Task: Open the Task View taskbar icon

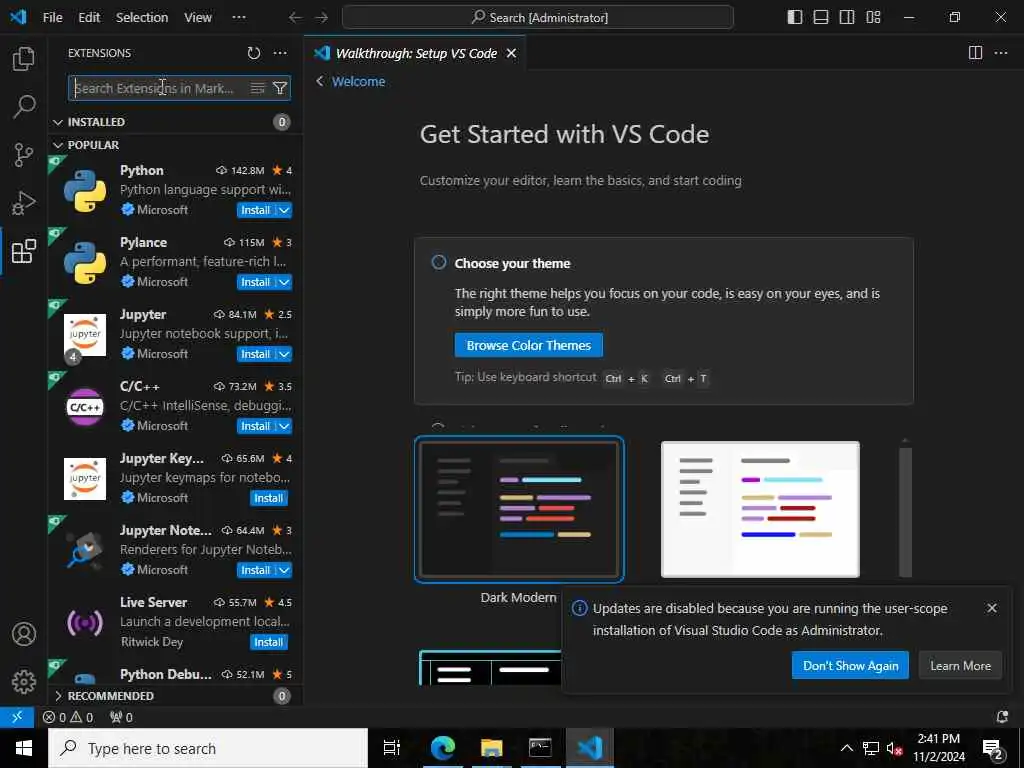Action: click(392, 748)
